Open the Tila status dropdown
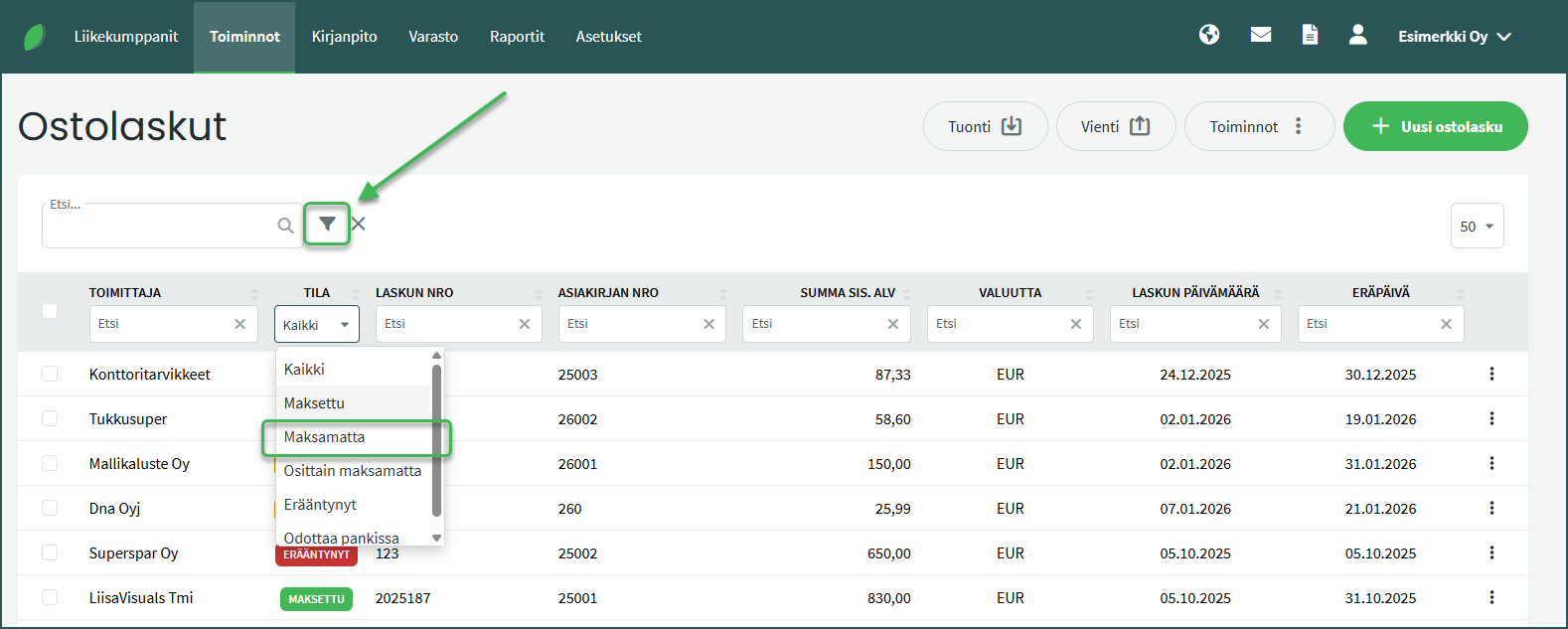This screenshot has height=629, width=1568. (316, 325)
